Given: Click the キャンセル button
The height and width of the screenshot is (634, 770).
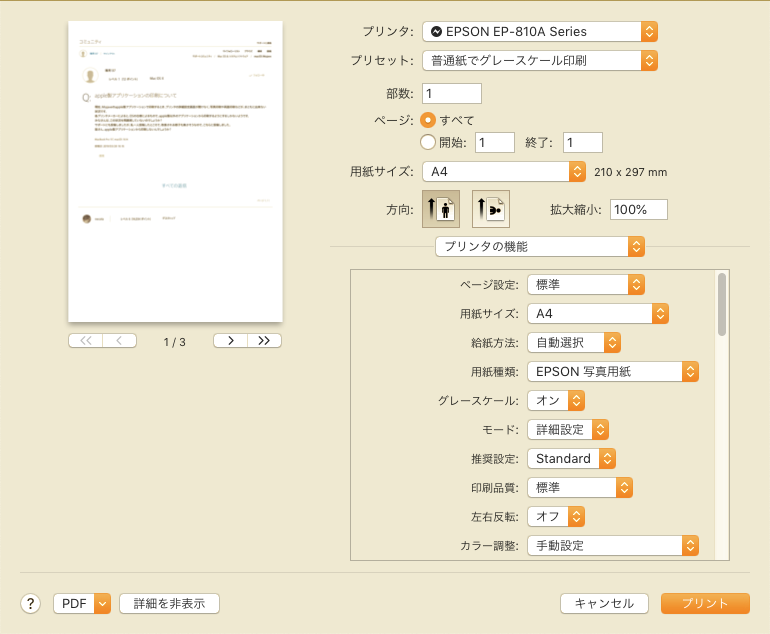Looking at the screenshot, I should pos(604,603).
